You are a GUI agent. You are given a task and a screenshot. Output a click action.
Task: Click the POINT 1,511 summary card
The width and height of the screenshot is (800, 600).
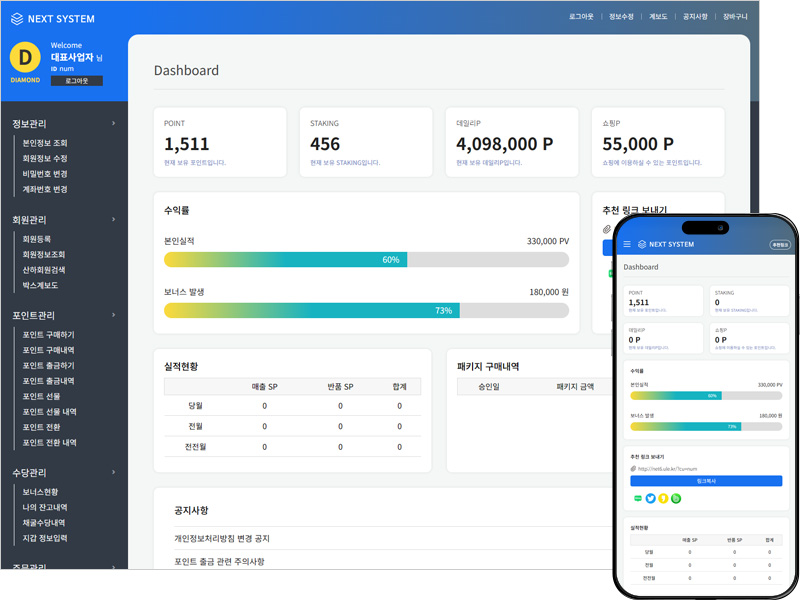point(219,142)
